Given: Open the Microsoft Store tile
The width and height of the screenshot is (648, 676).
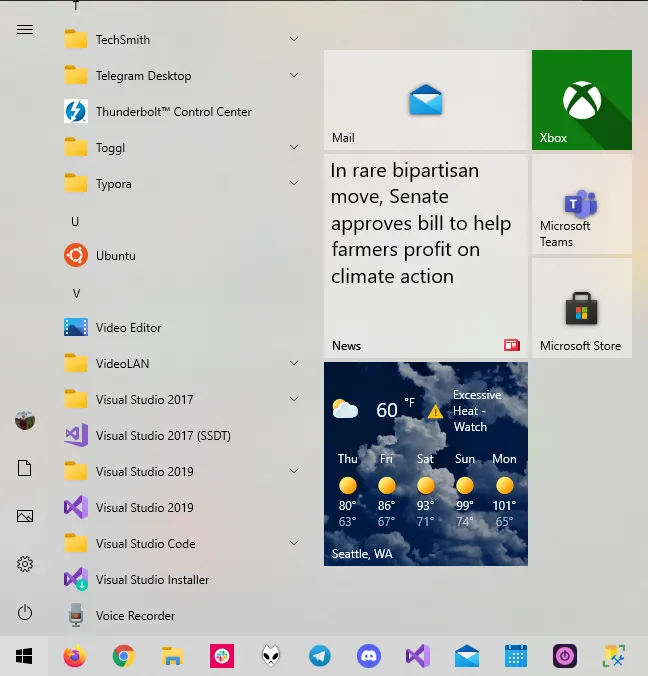Looking at the screenshot, I should [581, 308].
